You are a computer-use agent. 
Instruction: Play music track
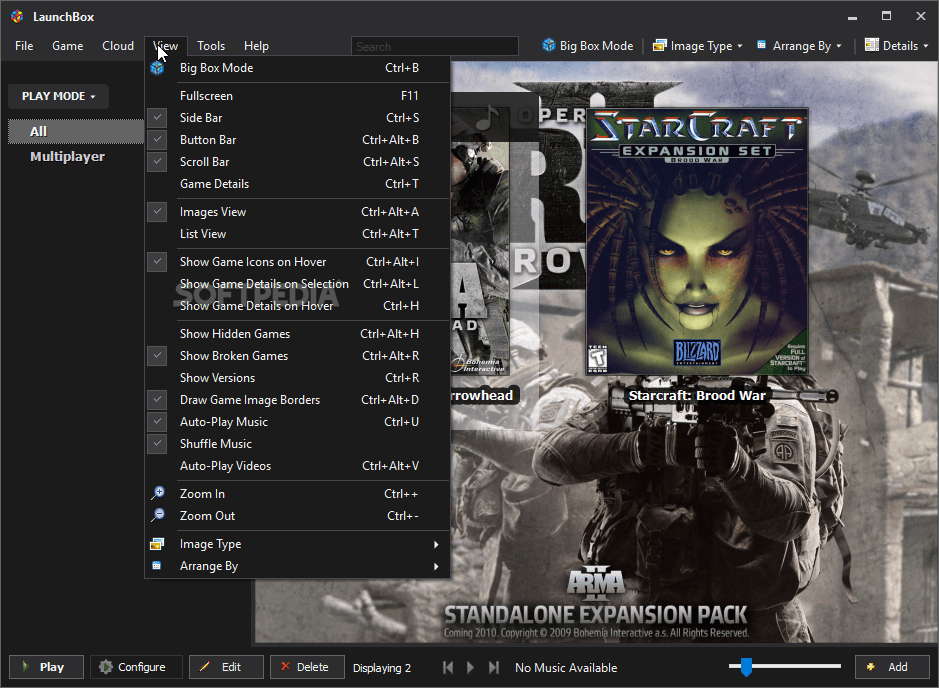[x=470, y=667]
